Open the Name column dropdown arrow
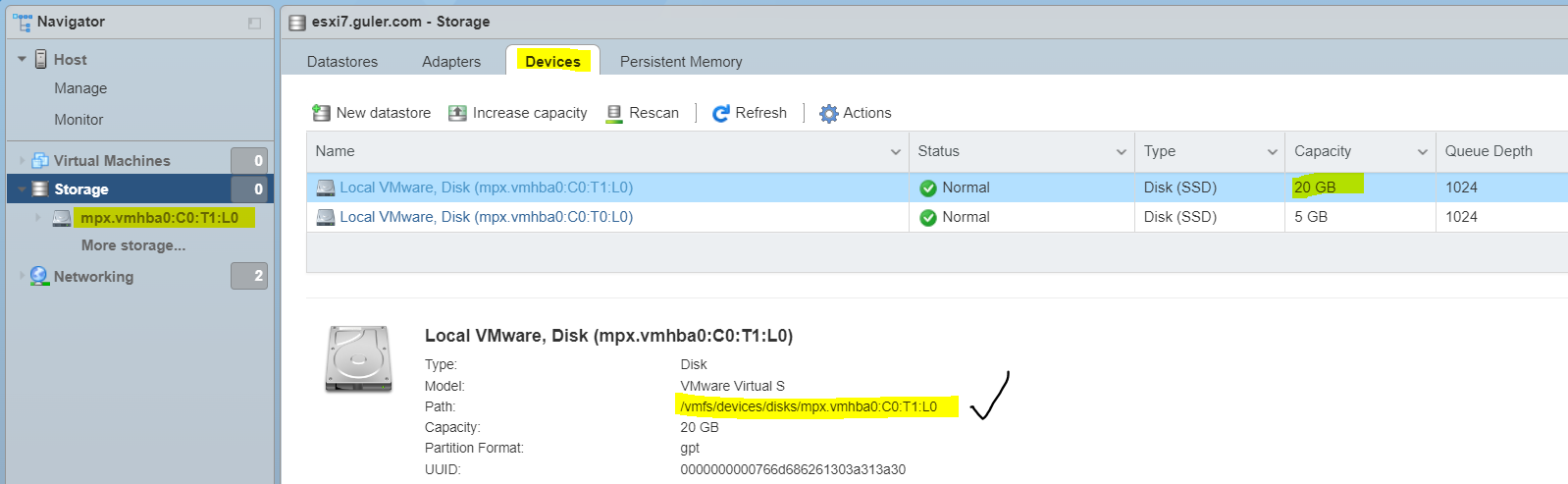This screenshot has height=484, width=1568. 895,151
